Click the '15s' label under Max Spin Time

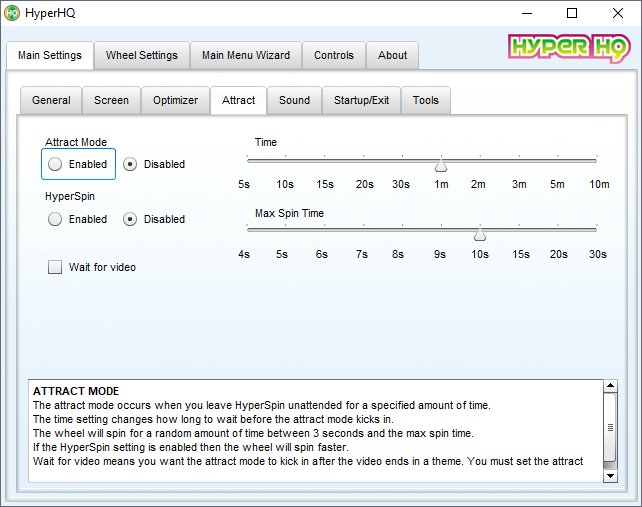click(x=521, y=254)
